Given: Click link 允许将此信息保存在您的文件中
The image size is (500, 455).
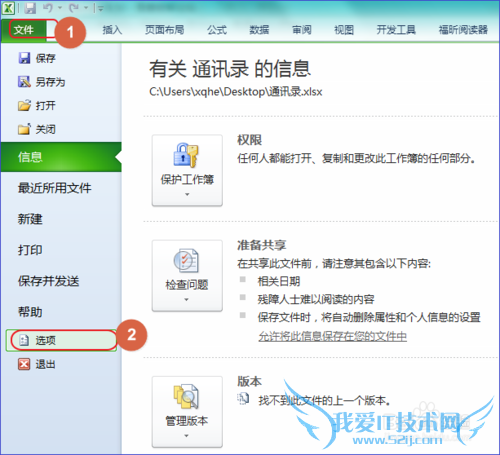Looking at the screenshot, I should point(332,336).
